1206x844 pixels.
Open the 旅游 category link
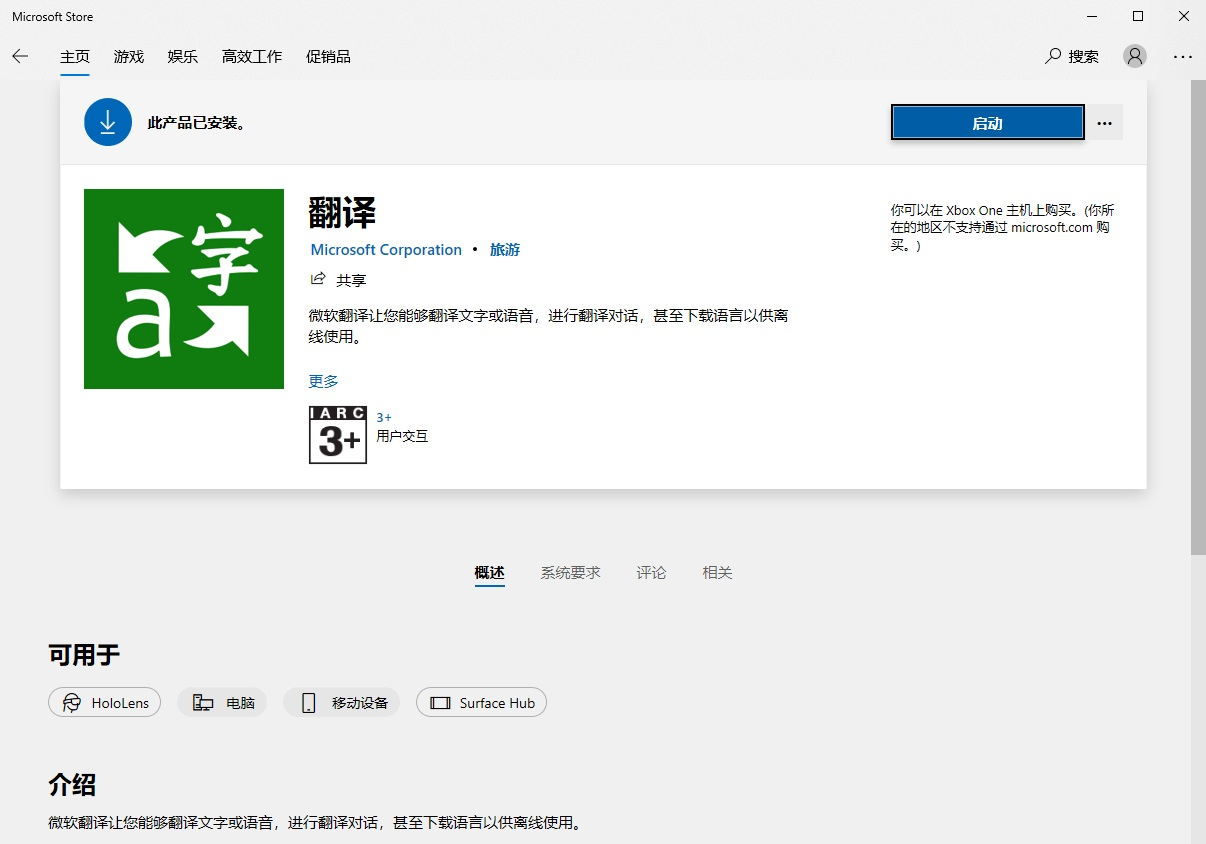click(505, 250)
